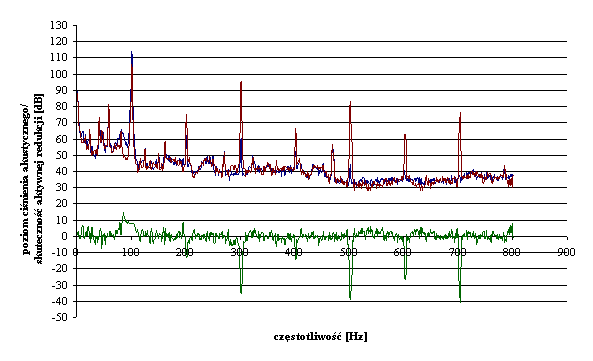Select the 500 label on the horizontal axis
This screenshot has width=593, height=361.
pos(349,252)
